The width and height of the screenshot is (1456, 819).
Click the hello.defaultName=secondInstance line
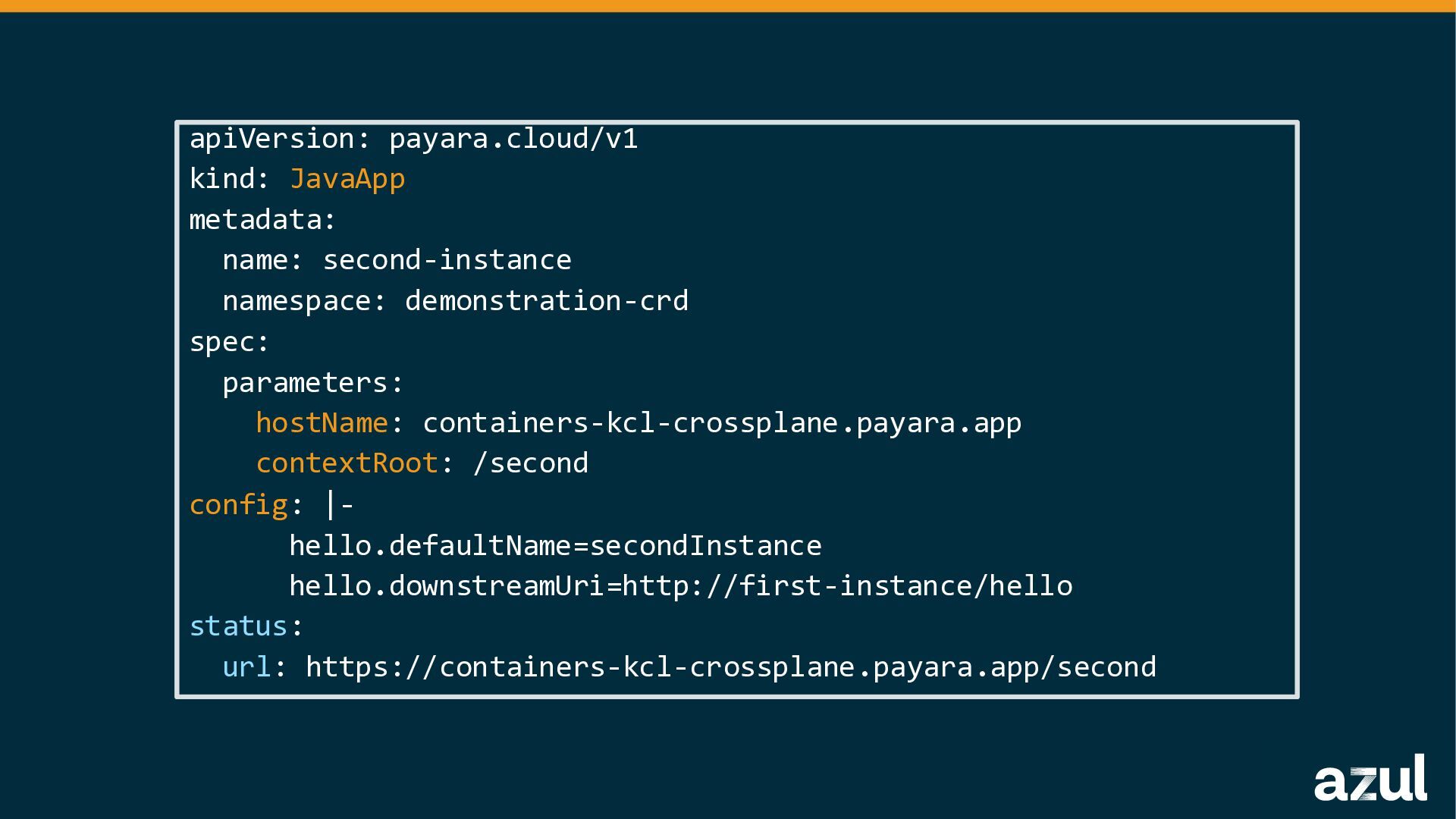pos(555,546)
